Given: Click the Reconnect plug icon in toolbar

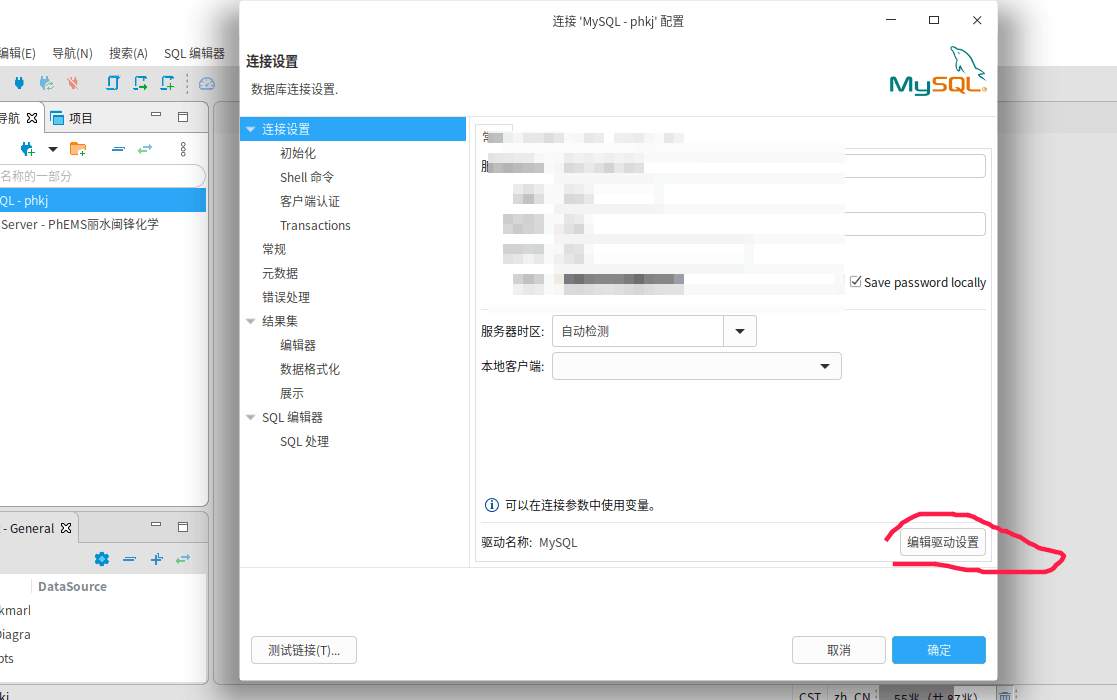Looking at the screenshot, I should tap(46, 83).
